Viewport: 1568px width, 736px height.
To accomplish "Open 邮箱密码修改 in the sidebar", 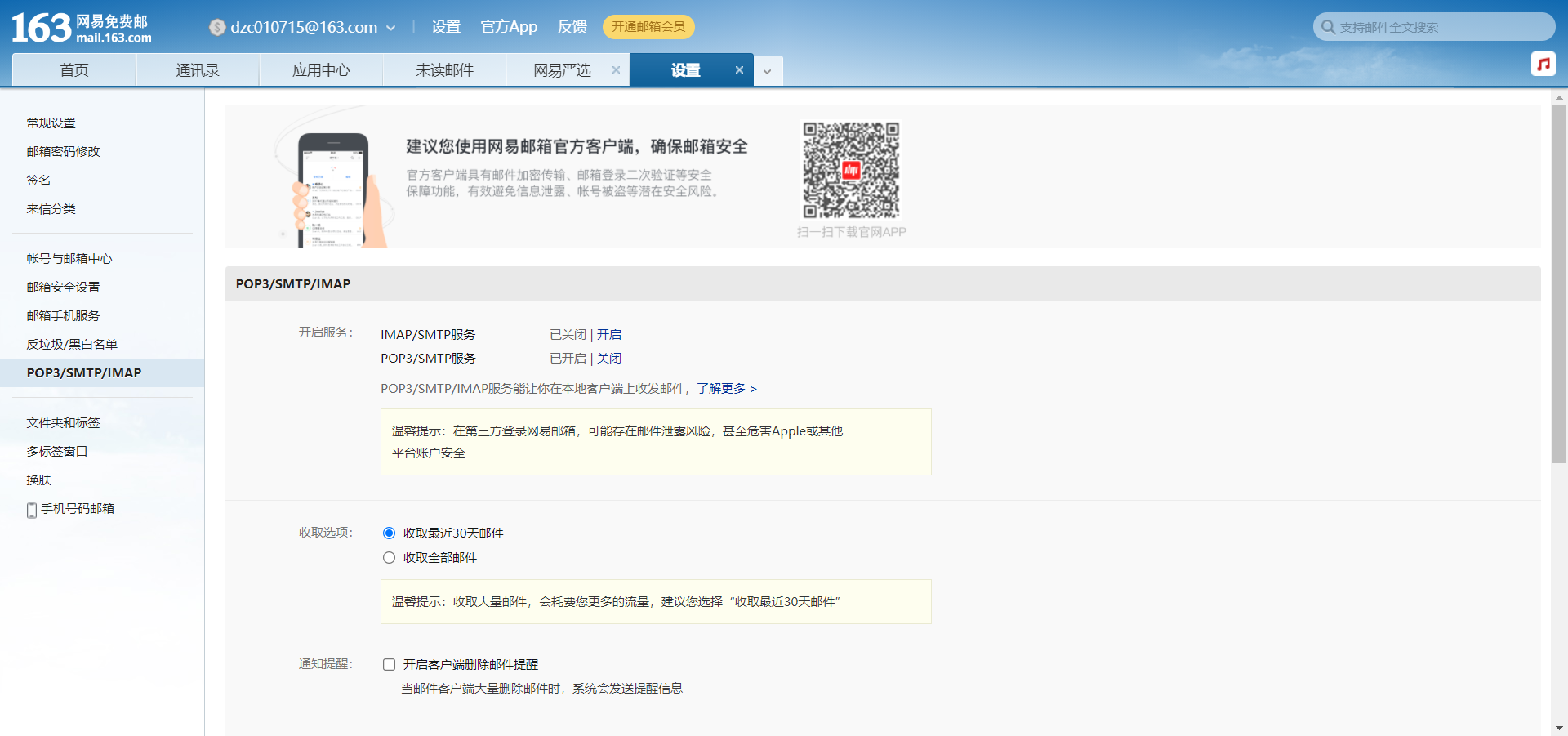I will (63, 151).
